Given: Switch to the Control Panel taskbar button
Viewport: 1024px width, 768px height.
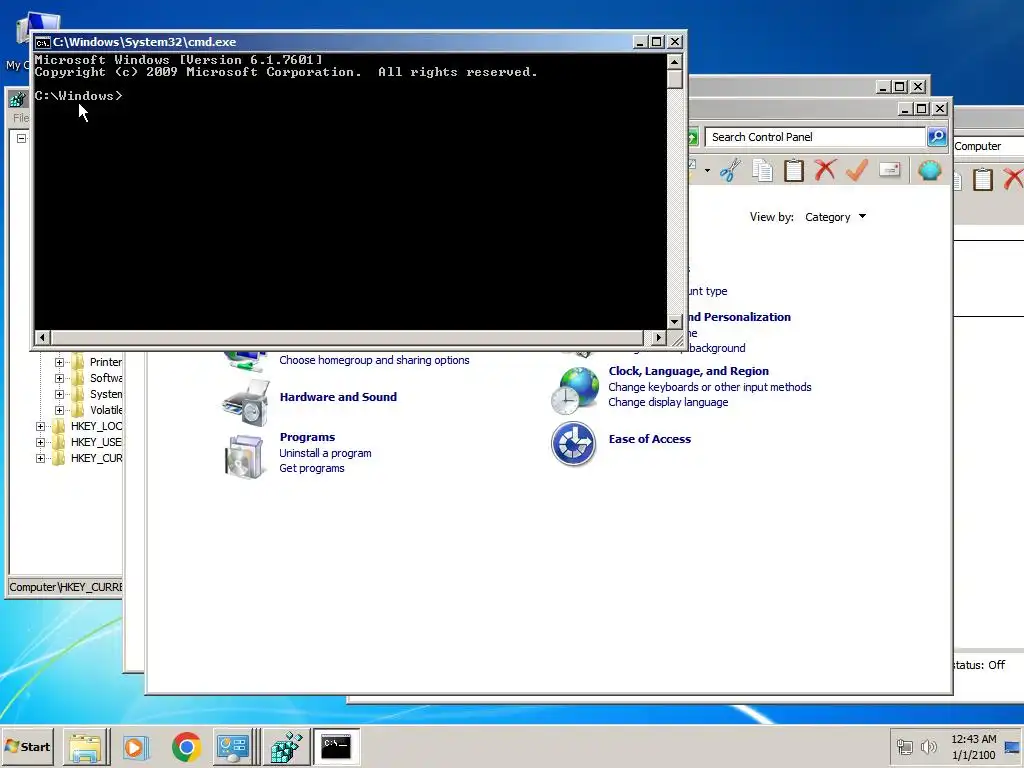Looking at the screenshot, I should point(234,747).
